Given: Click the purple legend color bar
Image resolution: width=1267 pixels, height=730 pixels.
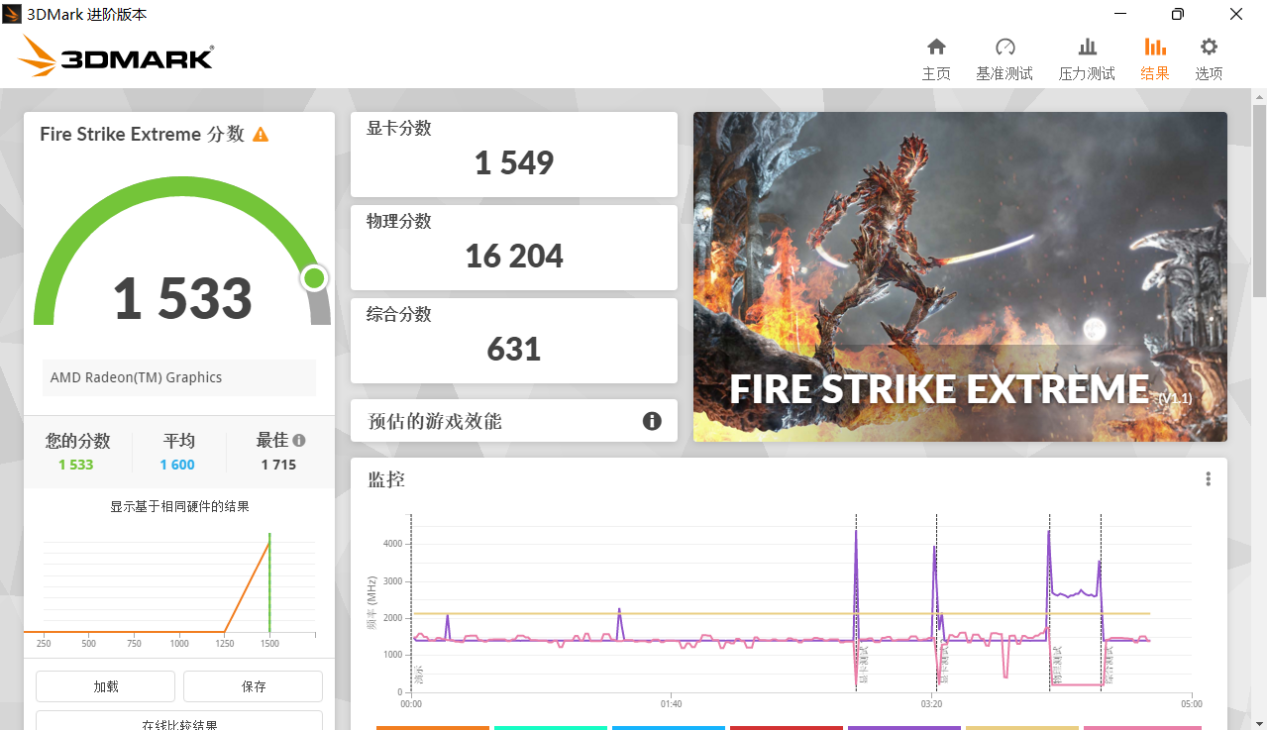Looking at the screenshot, I should (904, 728).
